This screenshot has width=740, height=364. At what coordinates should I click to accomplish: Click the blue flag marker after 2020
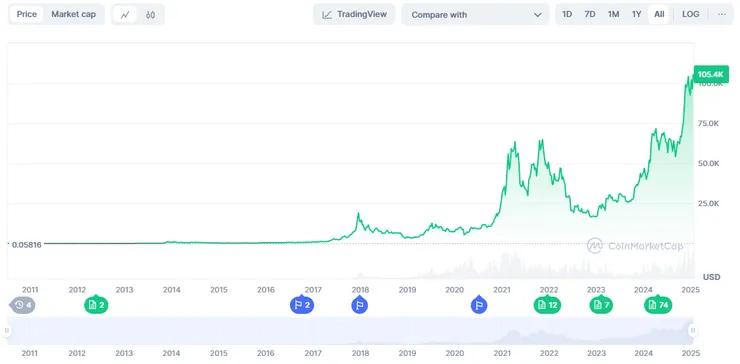pos(479,305)
